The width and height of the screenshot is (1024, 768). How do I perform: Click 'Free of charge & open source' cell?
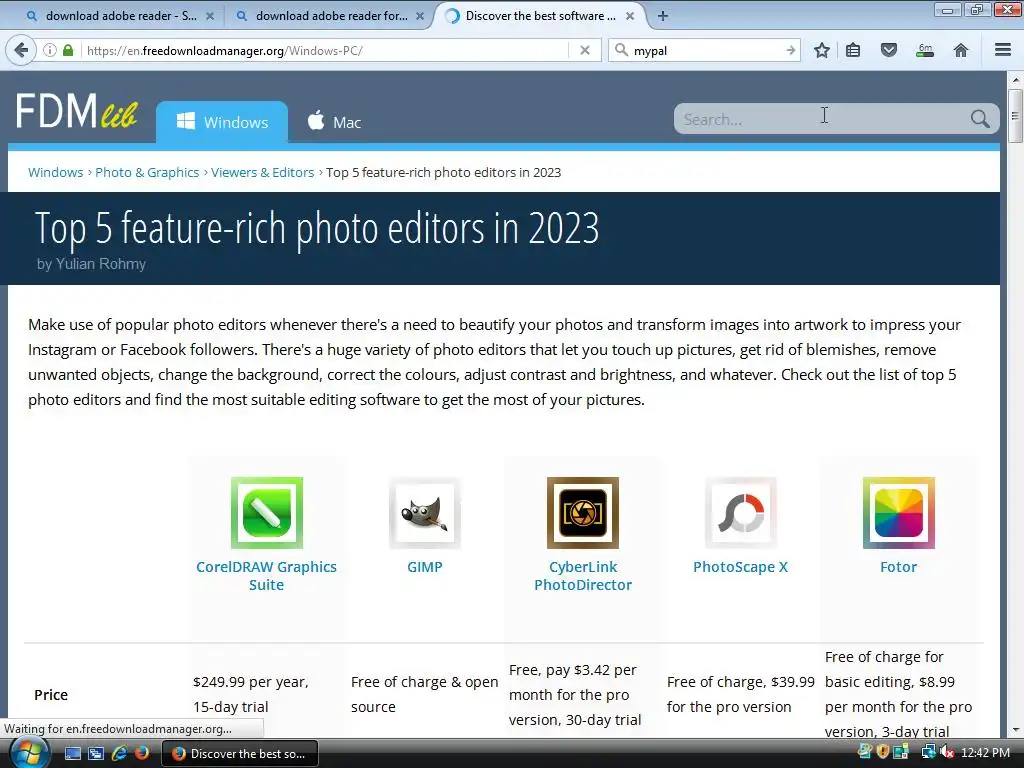[424, 694]
